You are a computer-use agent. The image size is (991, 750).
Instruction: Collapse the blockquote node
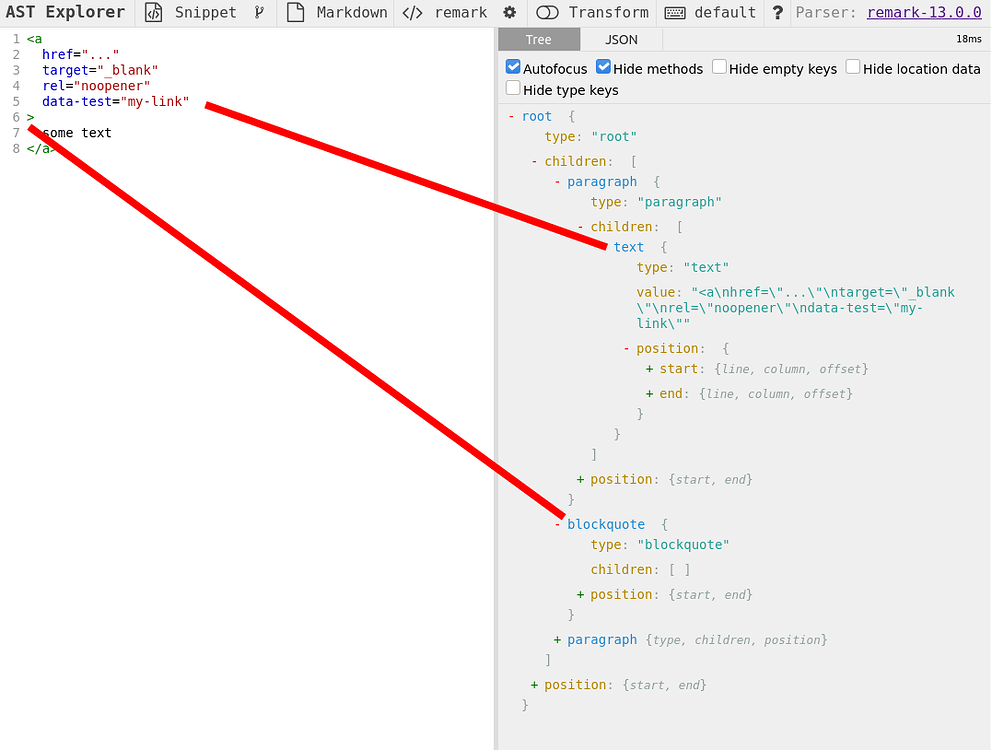coord(558,525)
